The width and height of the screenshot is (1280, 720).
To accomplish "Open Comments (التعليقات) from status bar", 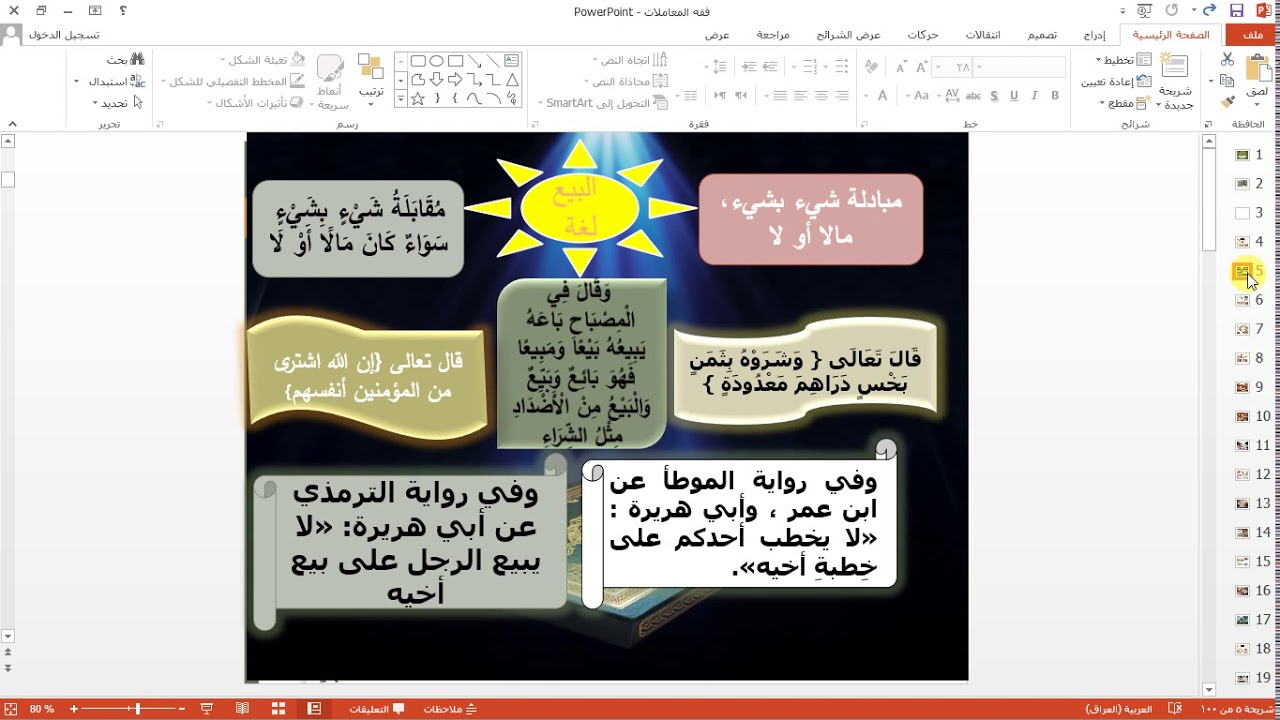I will [377, 708].
